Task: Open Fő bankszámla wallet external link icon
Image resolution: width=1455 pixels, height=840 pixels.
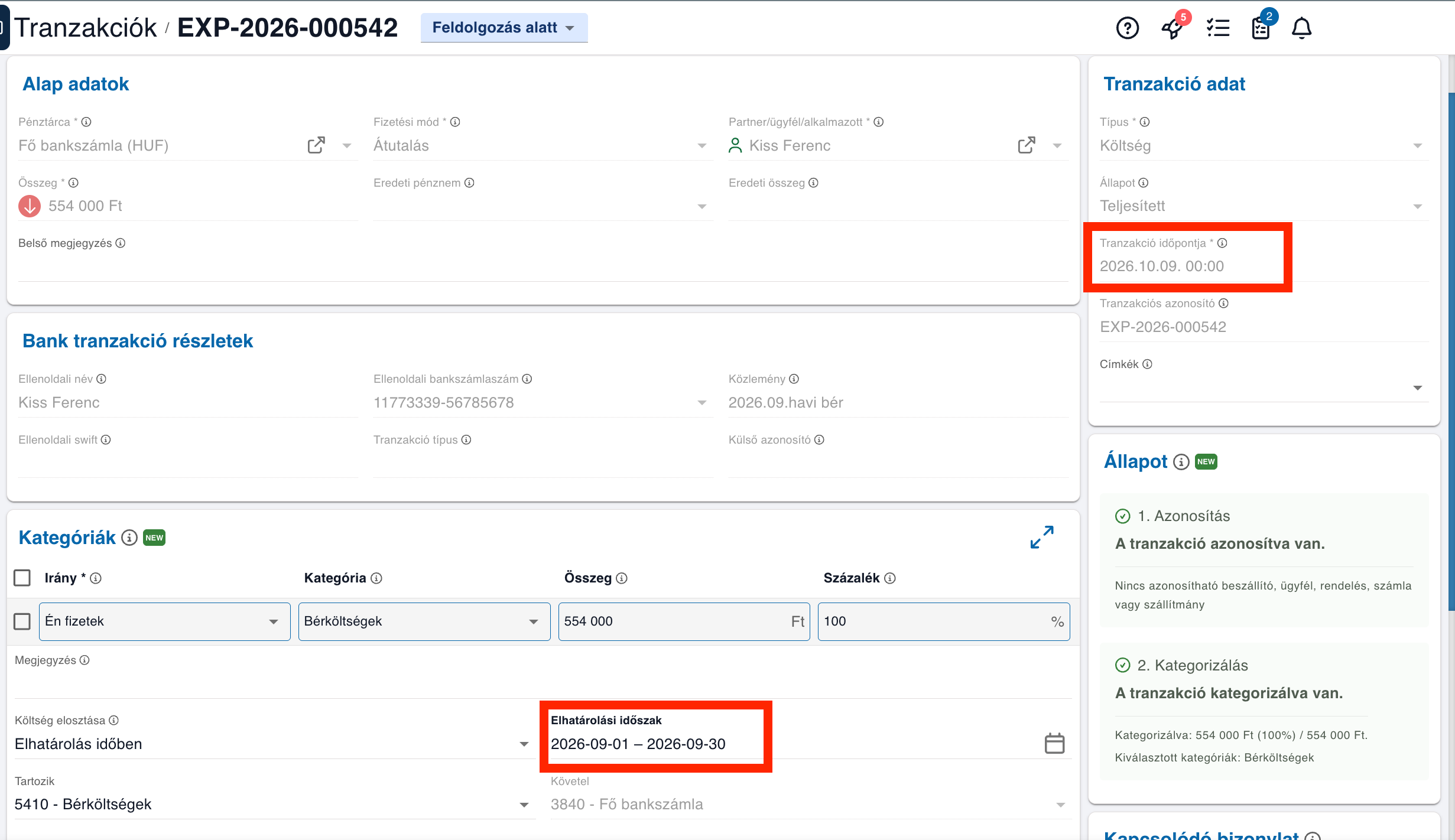Action: [x=316, y=145]
